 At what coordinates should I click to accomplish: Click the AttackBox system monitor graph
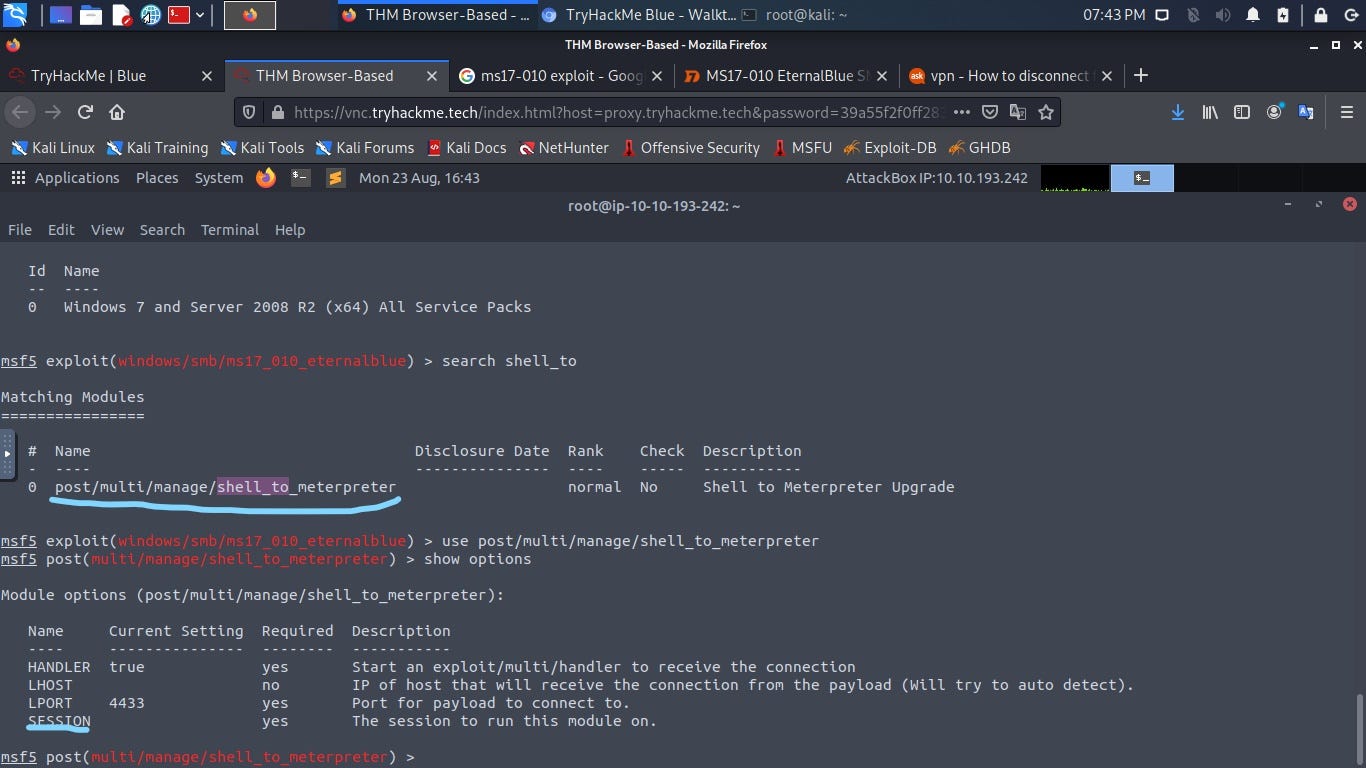pos(1075,178)
